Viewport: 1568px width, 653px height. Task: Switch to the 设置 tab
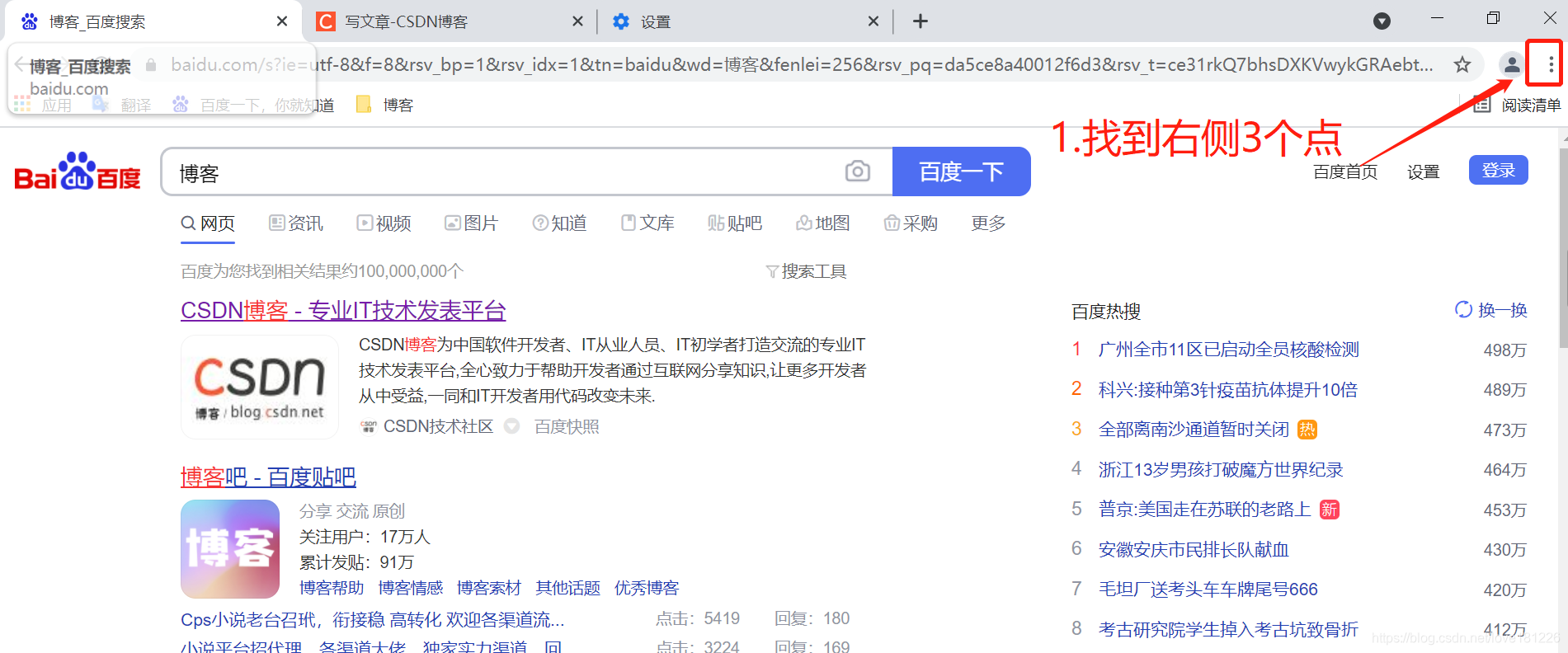point(746,21)
